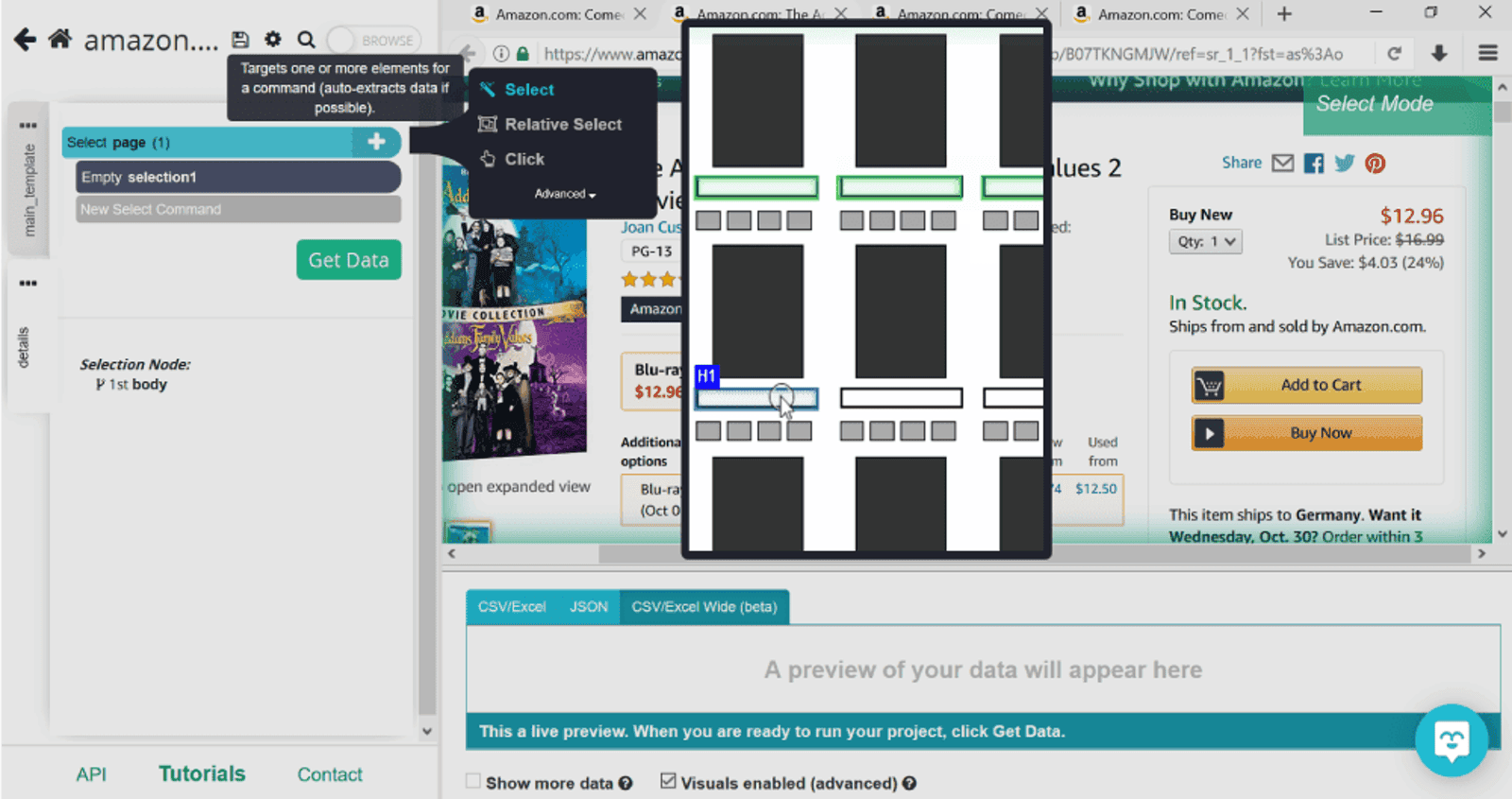Click help icon next to Visuals enabled
Screen dimensions: 1512x799
point(909,783)
